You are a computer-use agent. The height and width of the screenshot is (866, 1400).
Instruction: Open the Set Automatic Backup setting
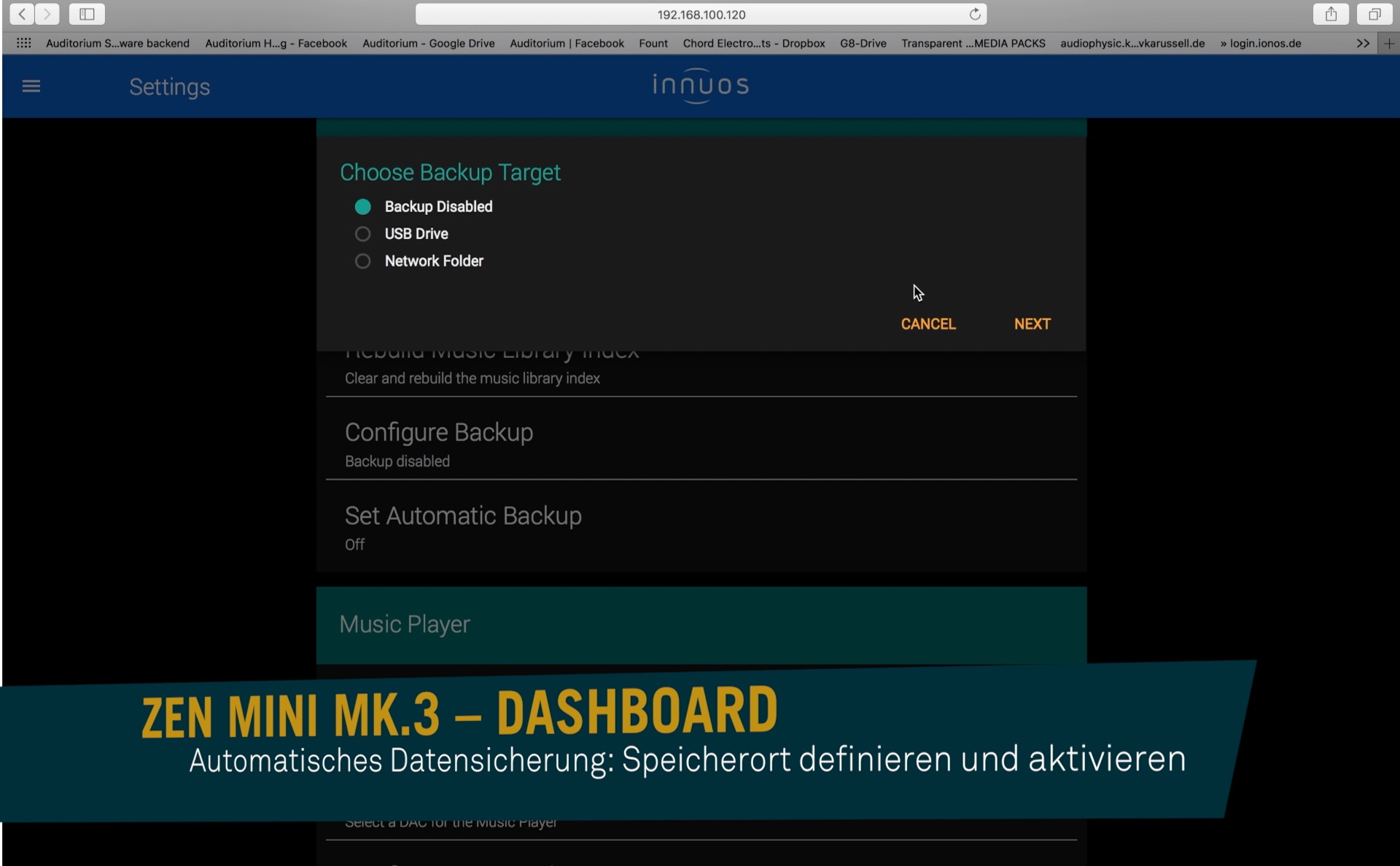(x=701, y=526)
